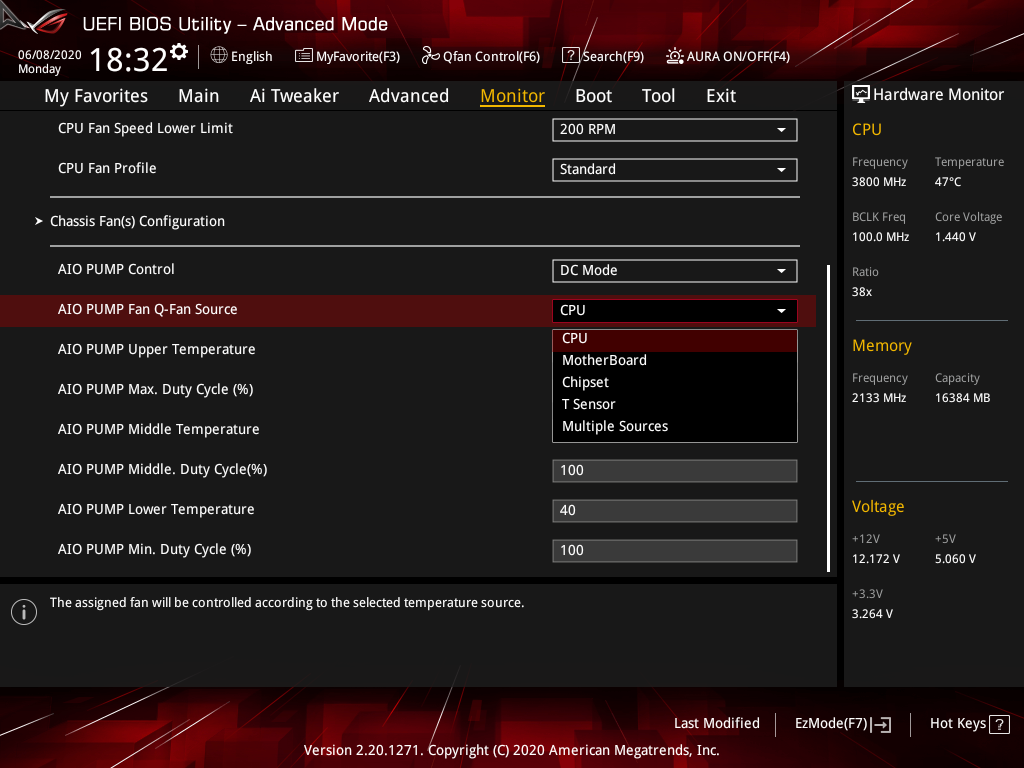Select Chipset option in dropdown list

675,383
